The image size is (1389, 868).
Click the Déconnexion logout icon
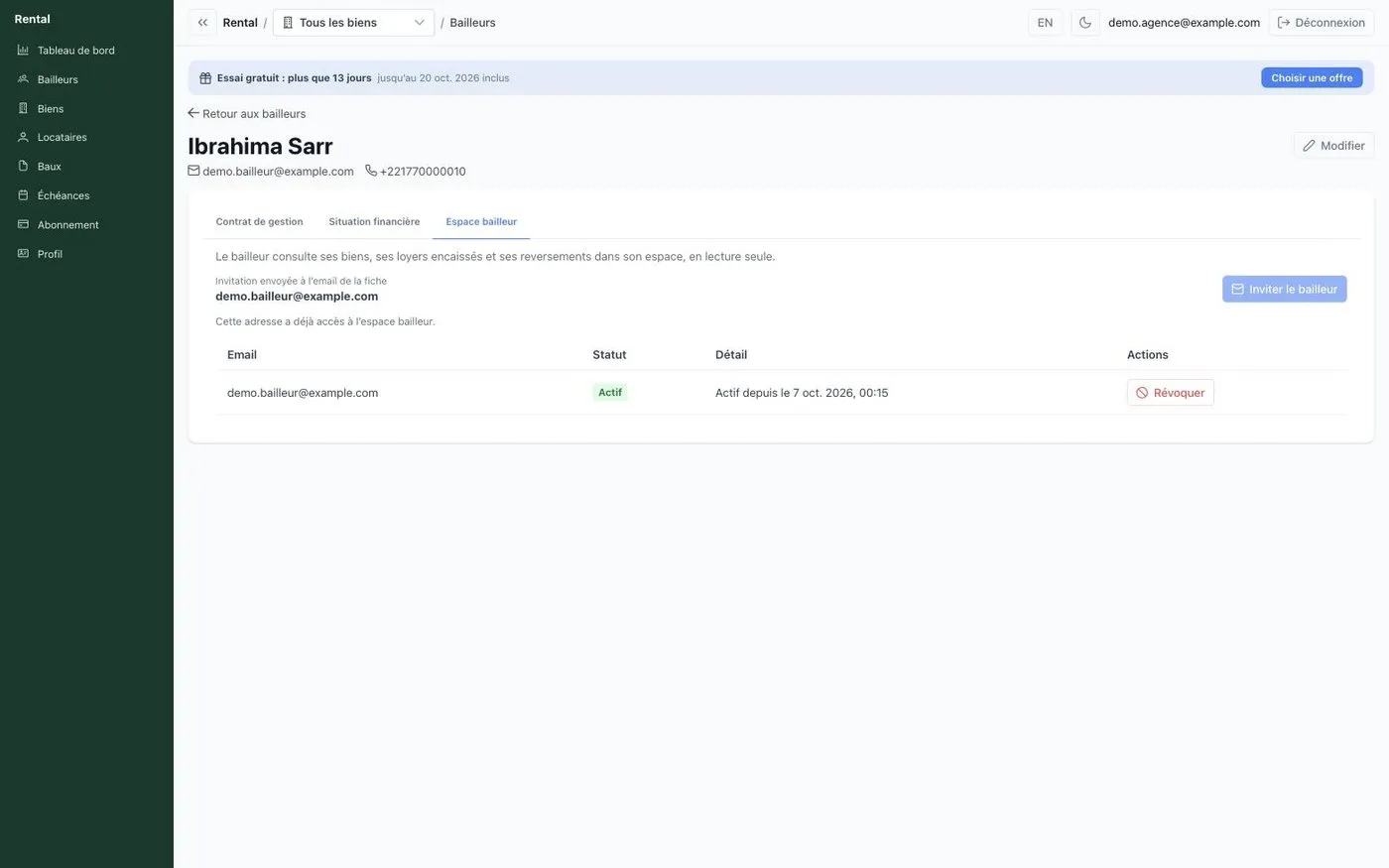pyautogui.click(x=1284, y=22)
